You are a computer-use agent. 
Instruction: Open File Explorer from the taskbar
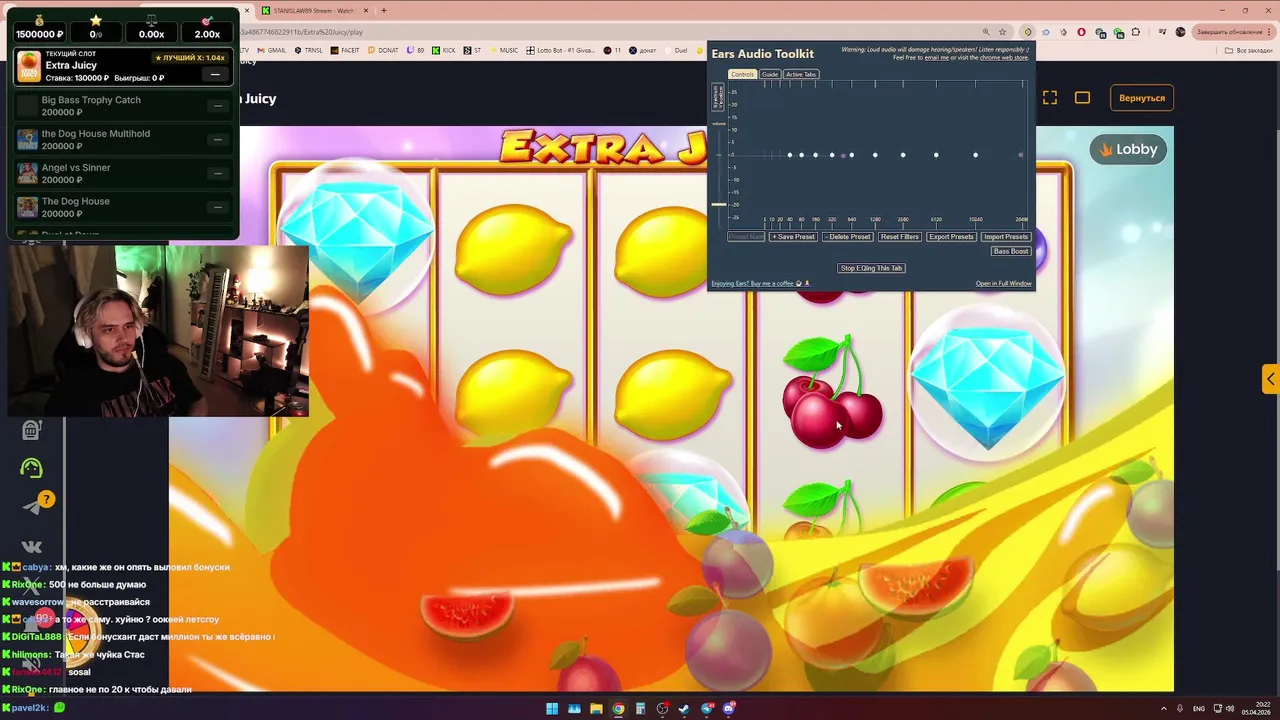tap(597, 709)
